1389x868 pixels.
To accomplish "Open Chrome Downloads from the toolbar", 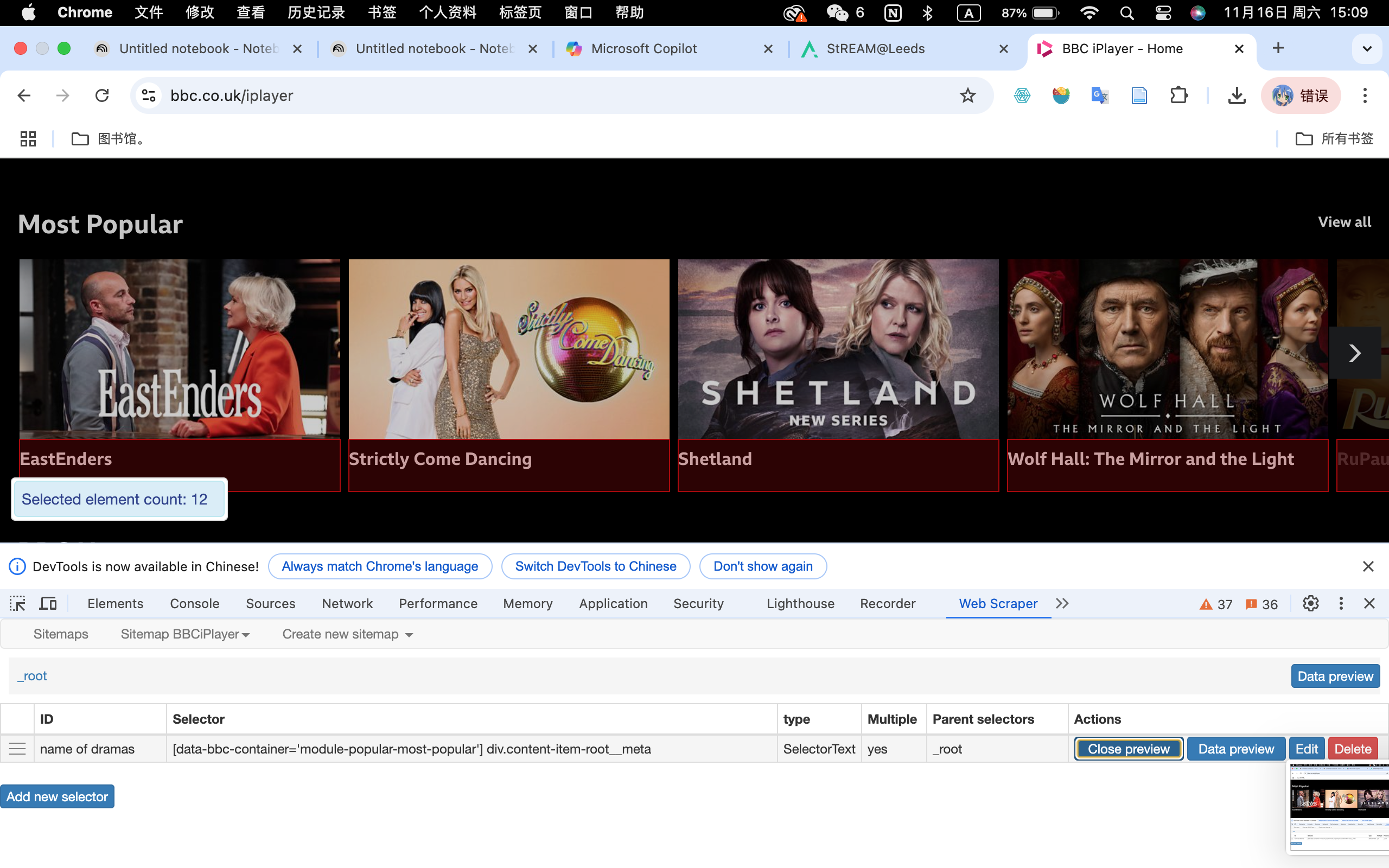I will (x=1238, y=95).
